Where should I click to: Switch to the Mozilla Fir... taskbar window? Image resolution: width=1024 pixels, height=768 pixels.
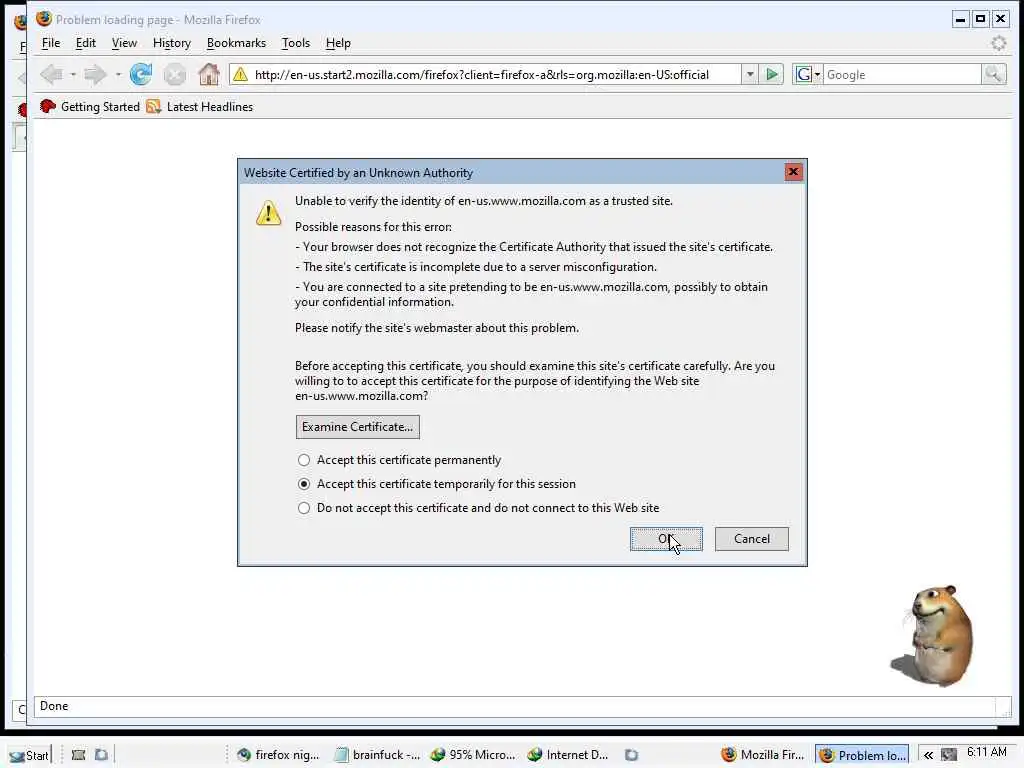(763, 755)
